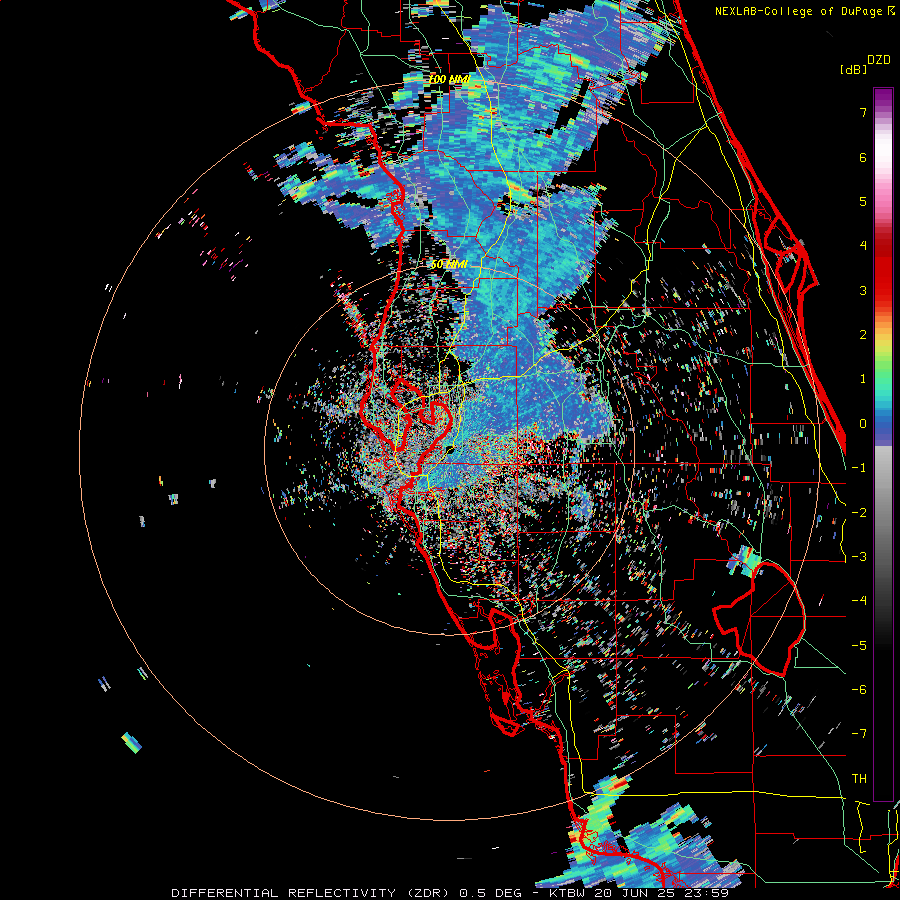This screenshot has height=900, width=900.
Task: Click the (ZDR) abbreviation in the caption
Action: (x=426, y=893)
